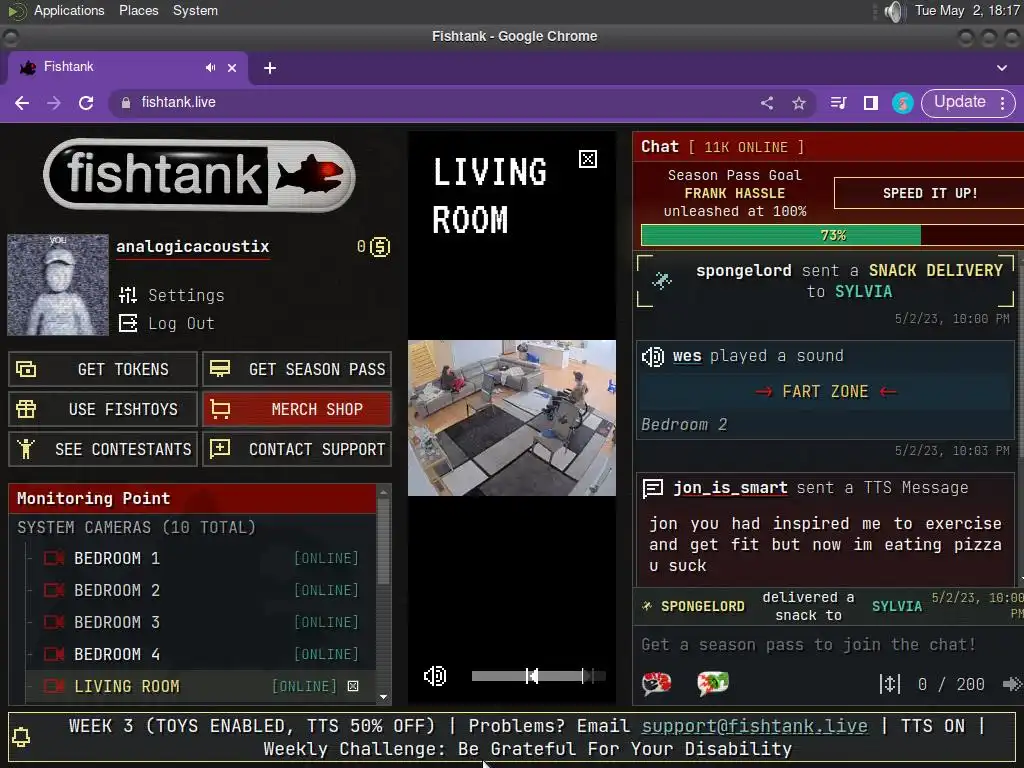This screenshot has width=1024, height=768.
Task: Reload the fishtank.live page
Action: [86, 103]
